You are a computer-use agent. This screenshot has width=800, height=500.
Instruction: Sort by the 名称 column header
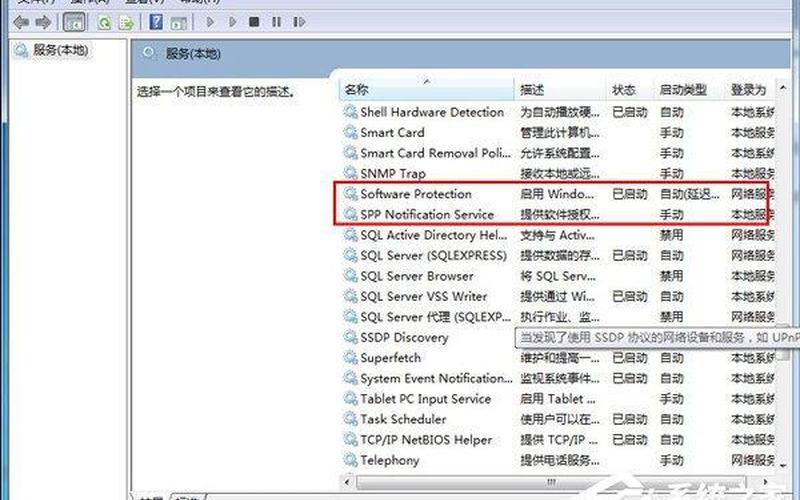(427, 90)
